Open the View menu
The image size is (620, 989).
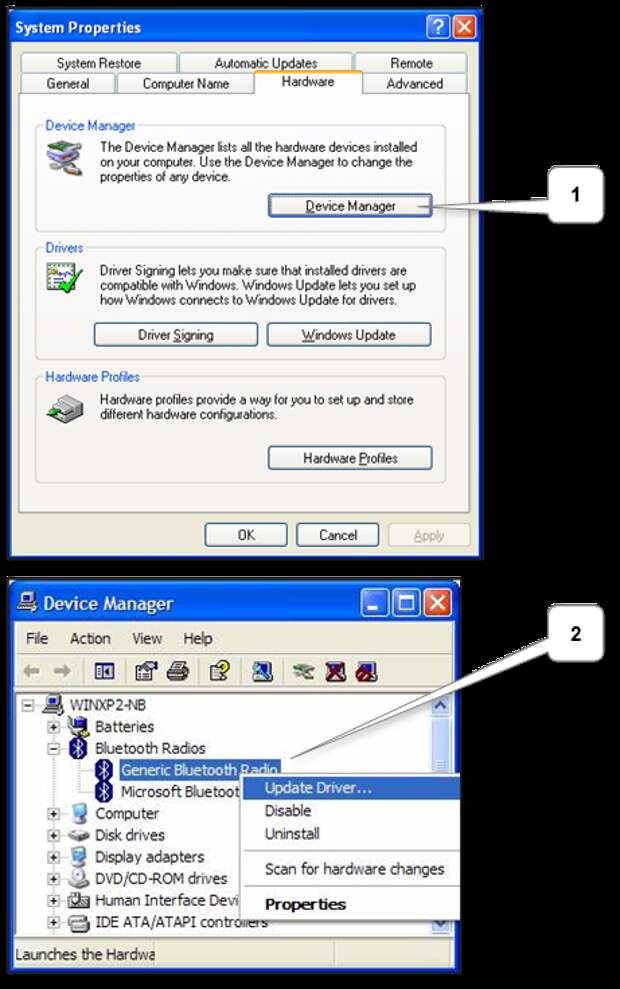pos(147,638)
